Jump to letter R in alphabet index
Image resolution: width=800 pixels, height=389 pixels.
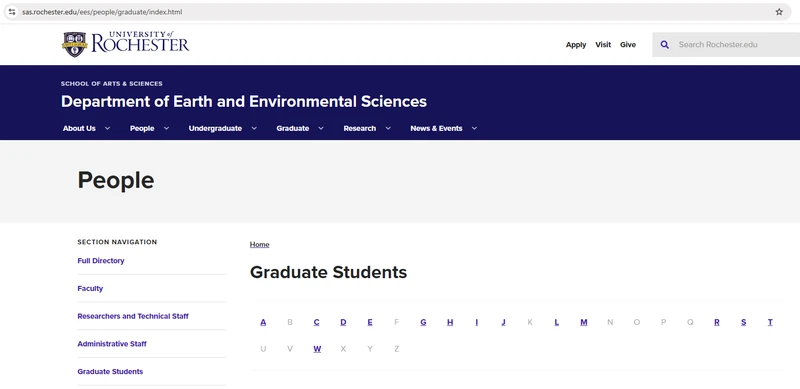click(x=717, y=322)
